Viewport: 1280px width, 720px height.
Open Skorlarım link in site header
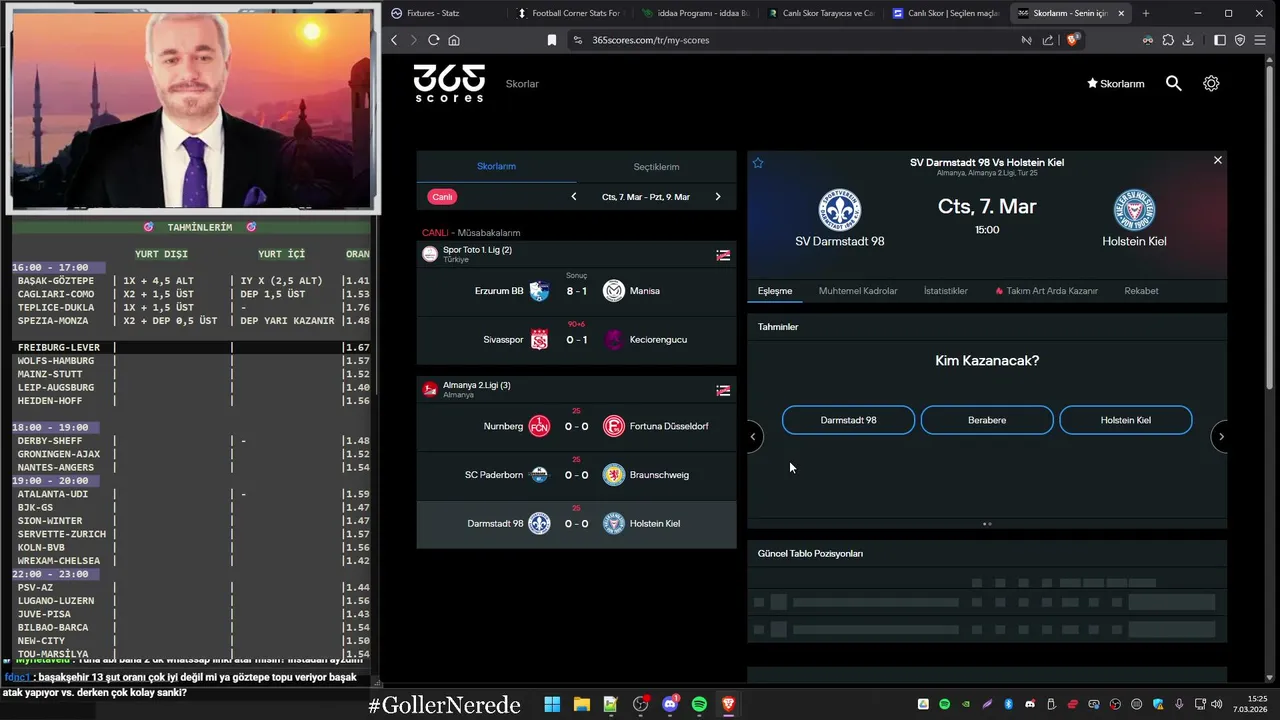tap(1115, 84)
